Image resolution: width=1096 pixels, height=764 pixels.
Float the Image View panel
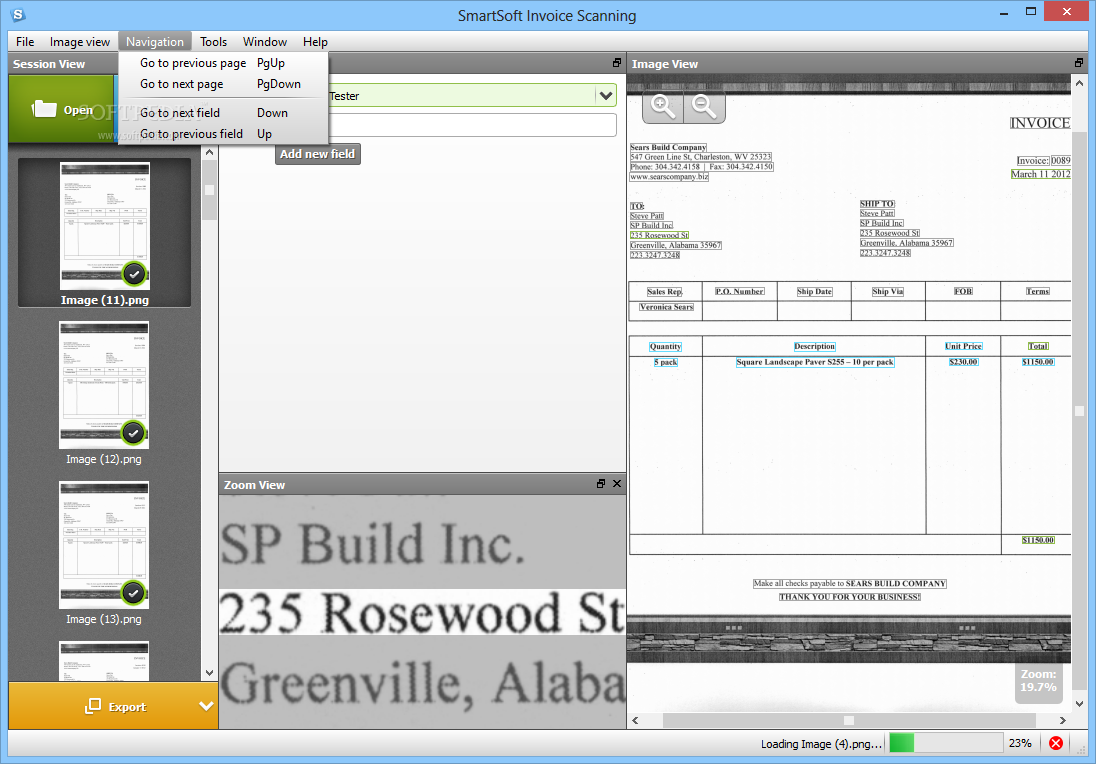pyautogui.click(x=1079, y=63)
